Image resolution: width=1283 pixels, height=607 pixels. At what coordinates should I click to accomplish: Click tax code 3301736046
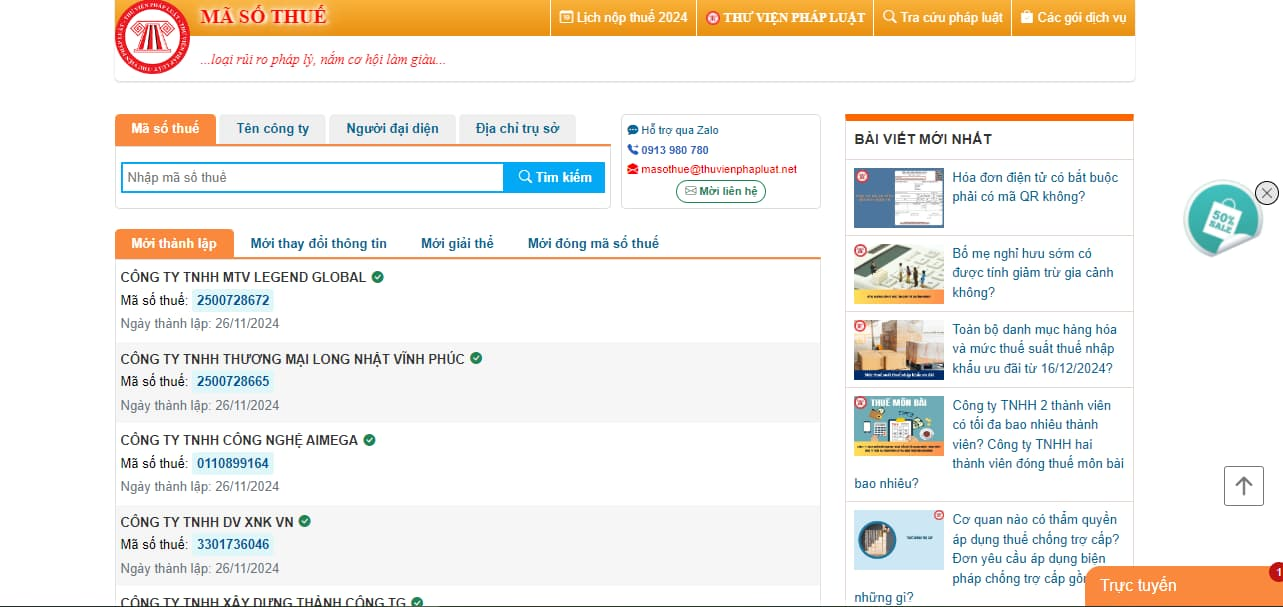(233, 544)
